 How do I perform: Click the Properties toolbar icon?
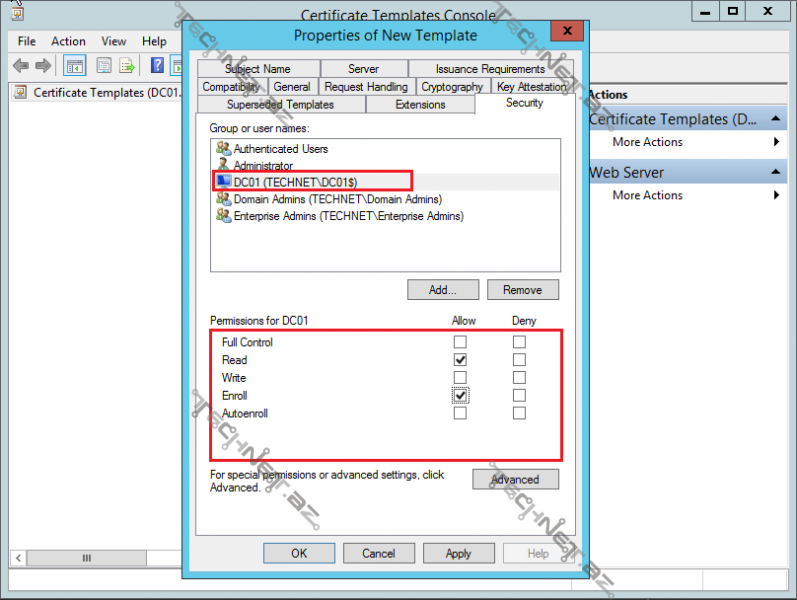click(104, 66)
